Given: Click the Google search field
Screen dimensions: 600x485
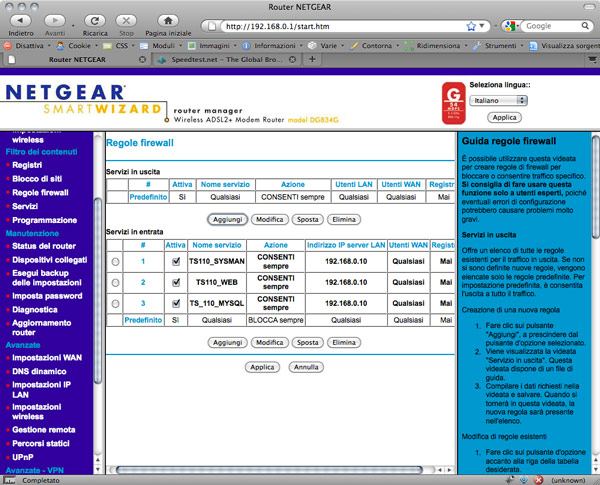Looking at the screenshot, I should [x=553, y=26].
